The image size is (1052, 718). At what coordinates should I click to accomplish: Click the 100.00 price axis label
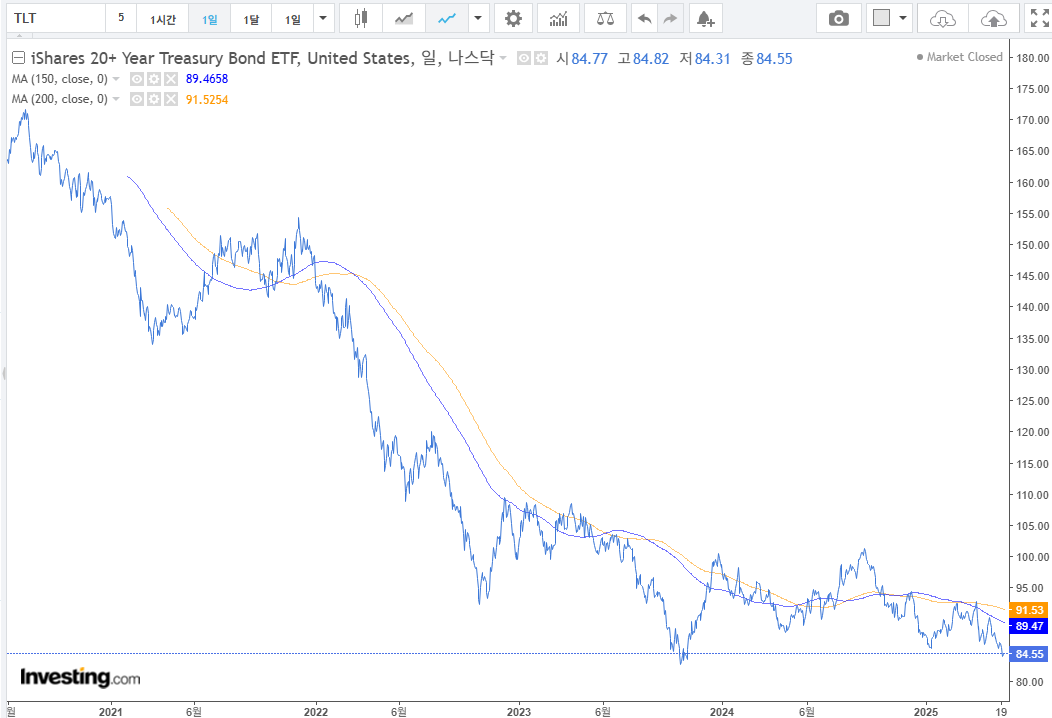click(x=1033, y=557)
